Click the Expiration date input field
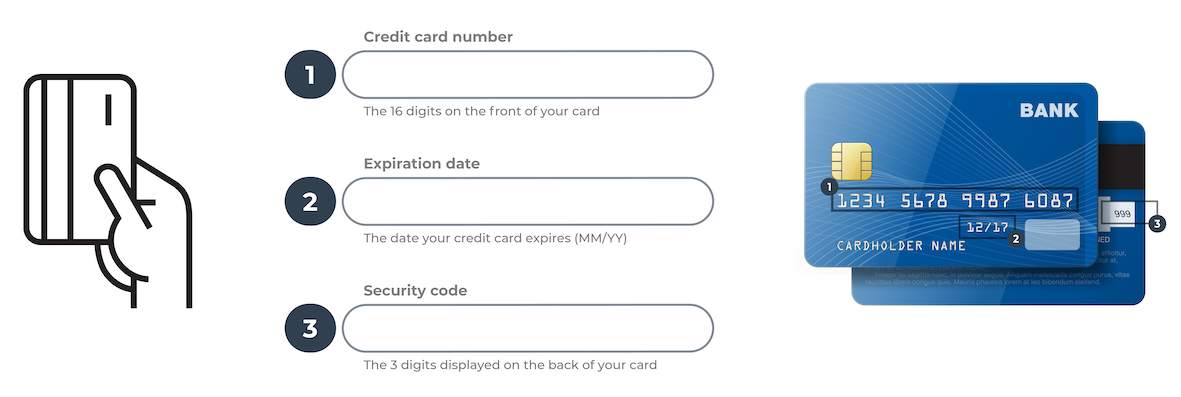1181x397 pixels. [527, 201]
